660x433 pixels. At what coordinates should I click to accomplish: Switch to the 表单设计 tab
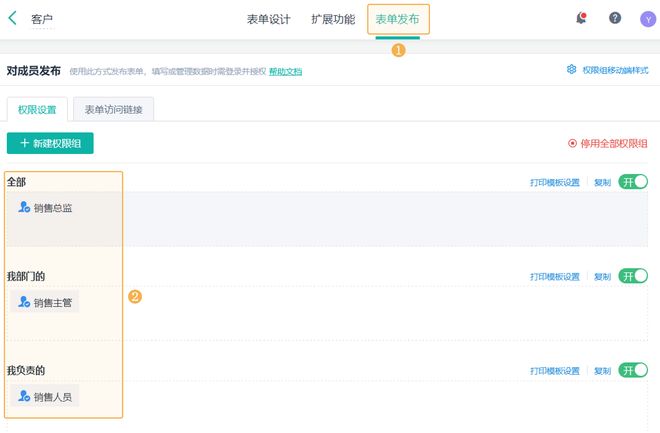[269, 19]
